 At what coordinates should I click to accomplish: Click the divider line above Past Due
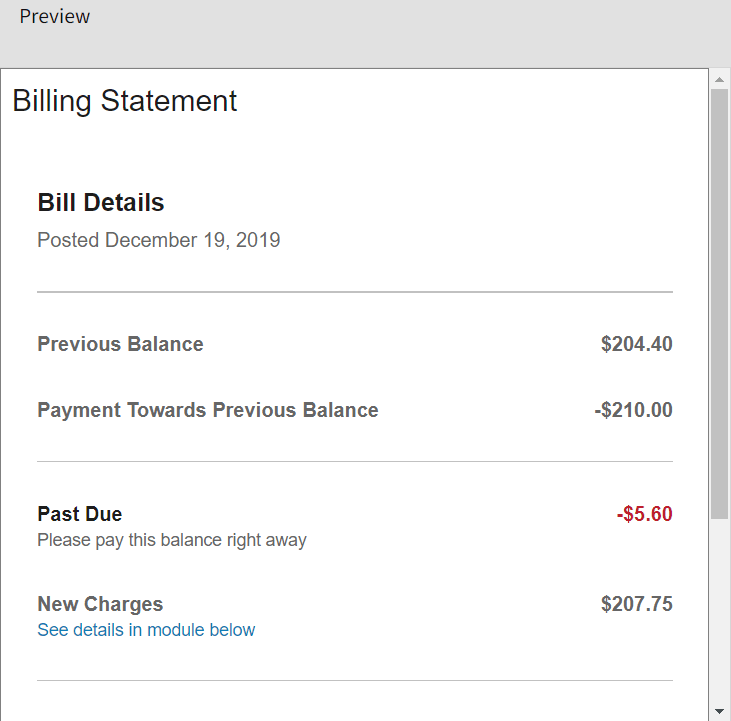pos(355,462)
